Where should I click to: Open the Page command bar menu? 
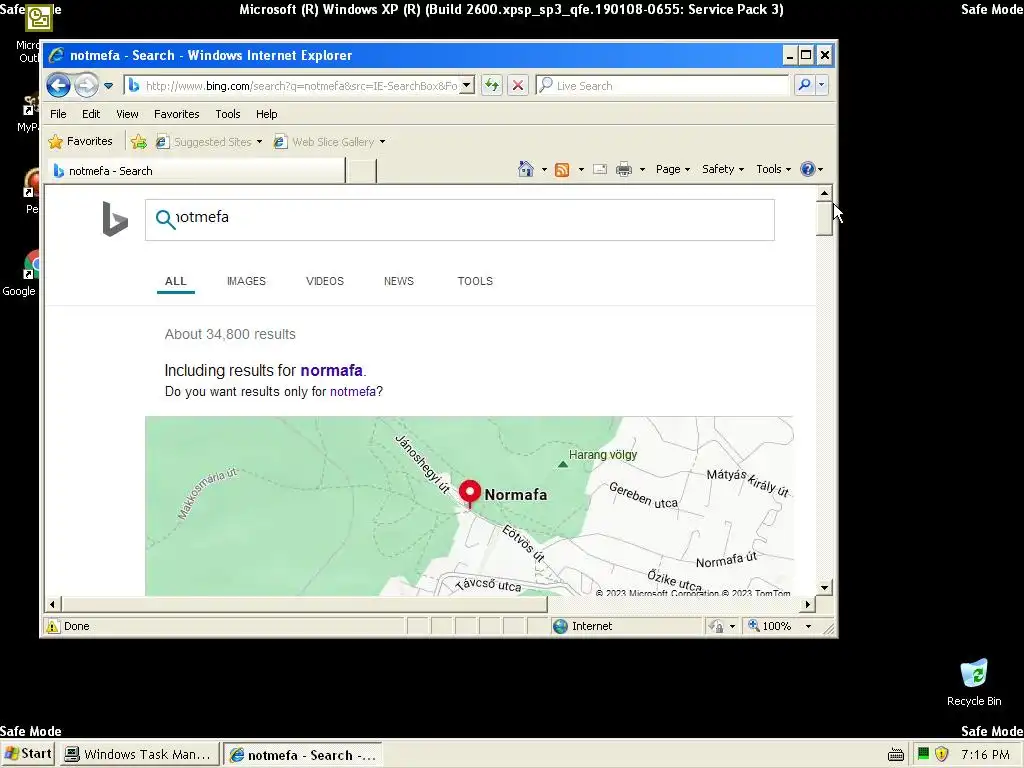673,169
